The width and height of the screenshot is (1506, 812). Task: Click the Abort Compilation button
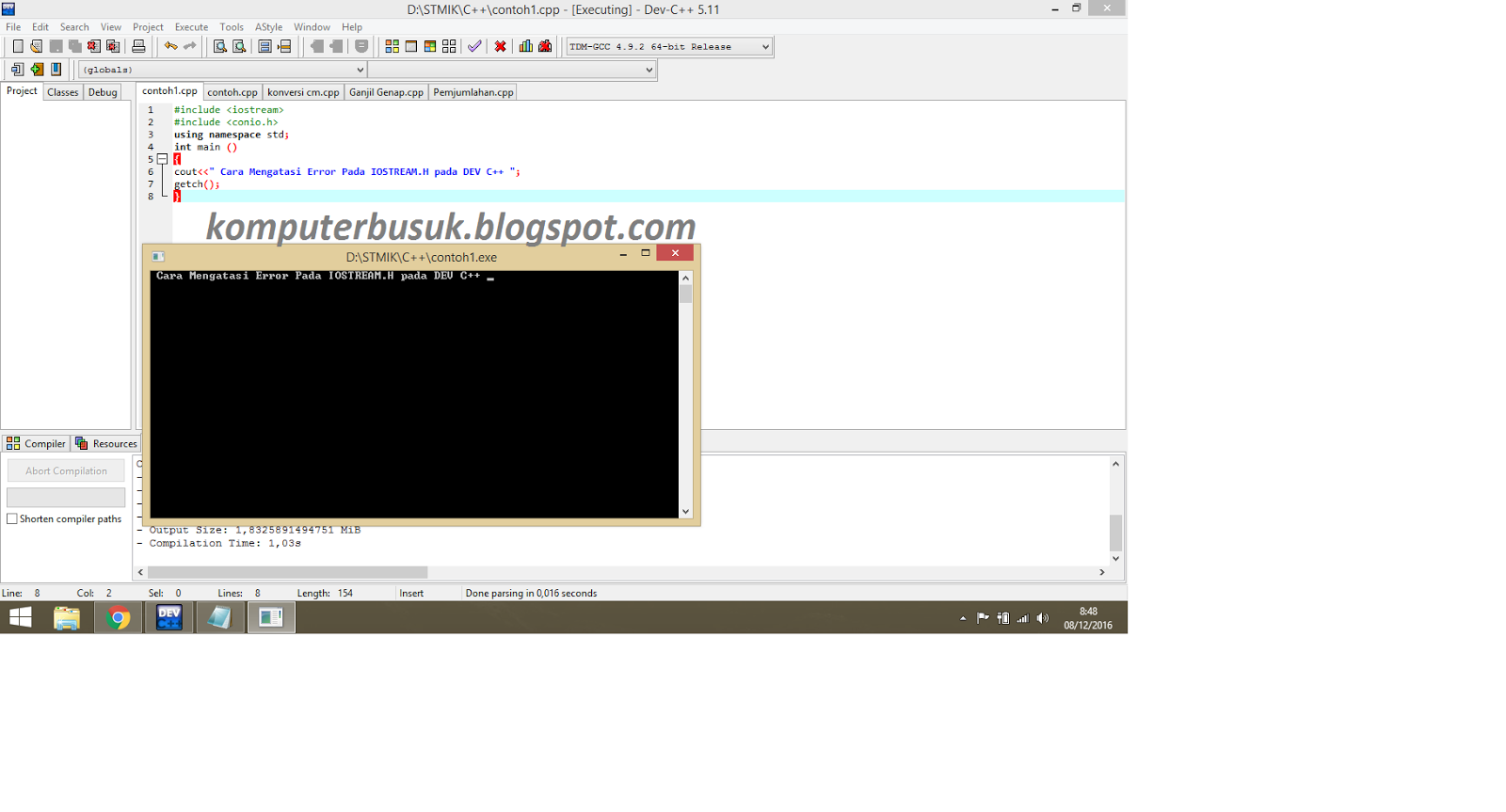coord(66,470)
